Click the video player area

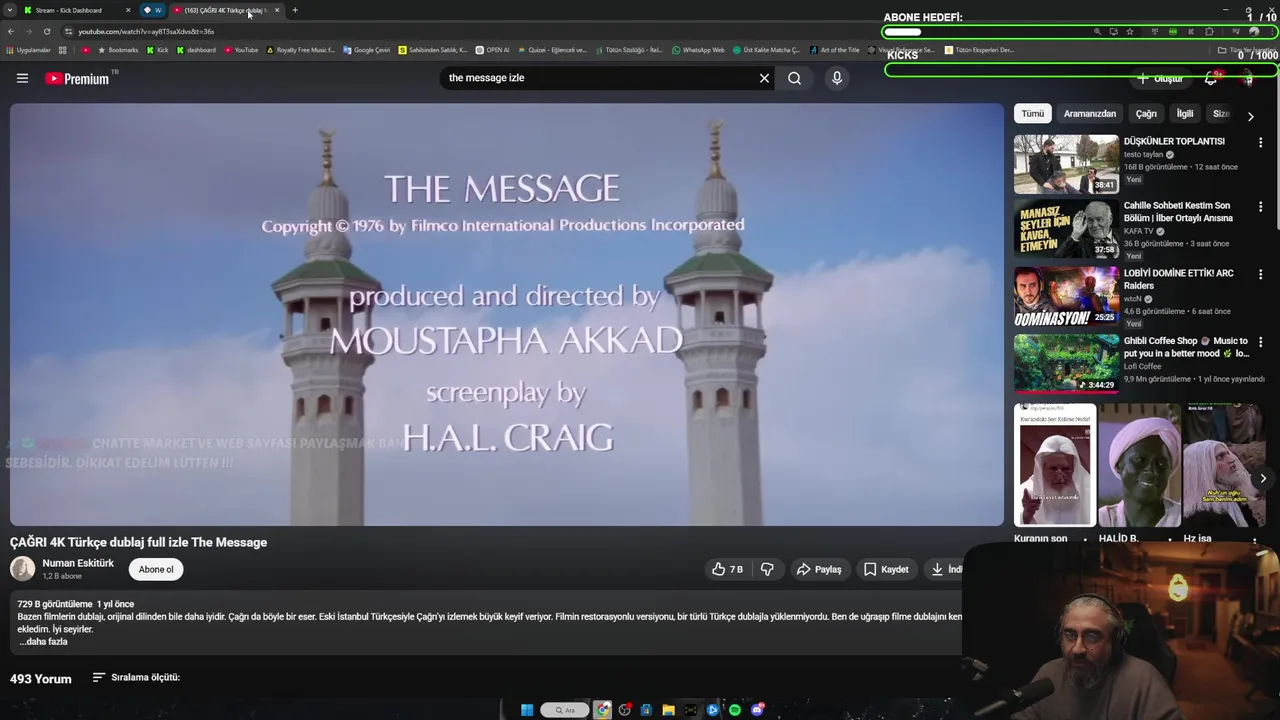point(506,314)
